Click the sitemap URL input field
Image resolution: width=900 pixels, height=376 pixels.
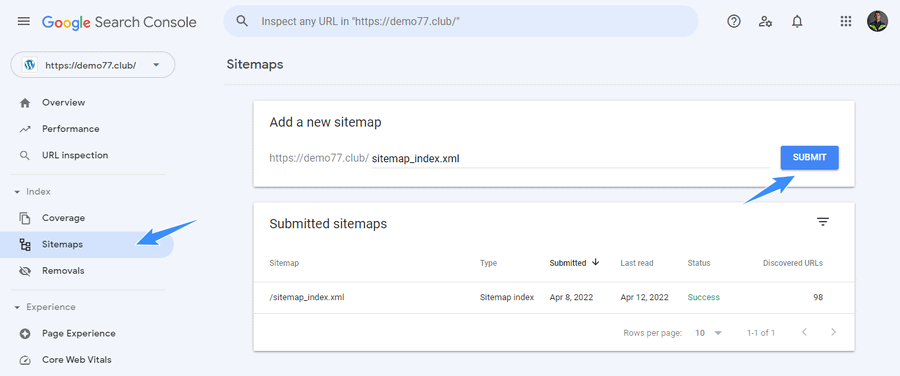click(x=570, y=159)
